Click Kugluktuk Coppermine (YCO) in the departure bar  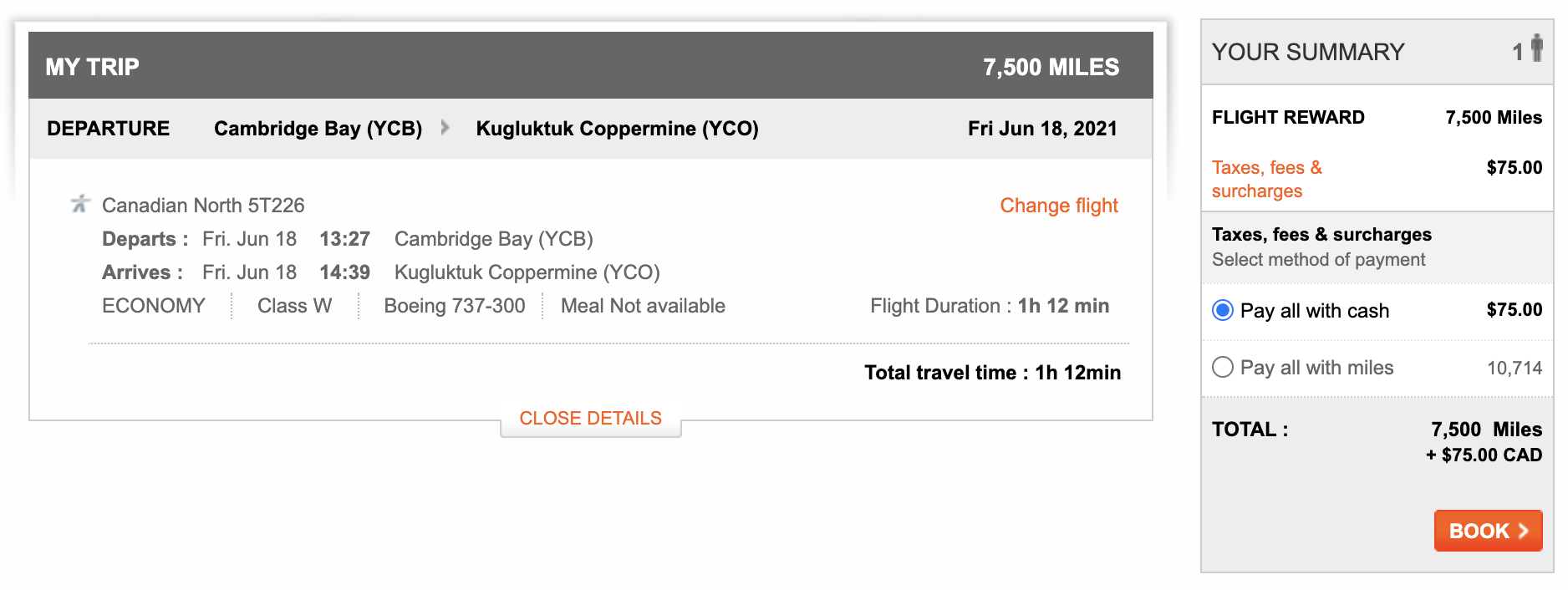(x=617, y=129)
